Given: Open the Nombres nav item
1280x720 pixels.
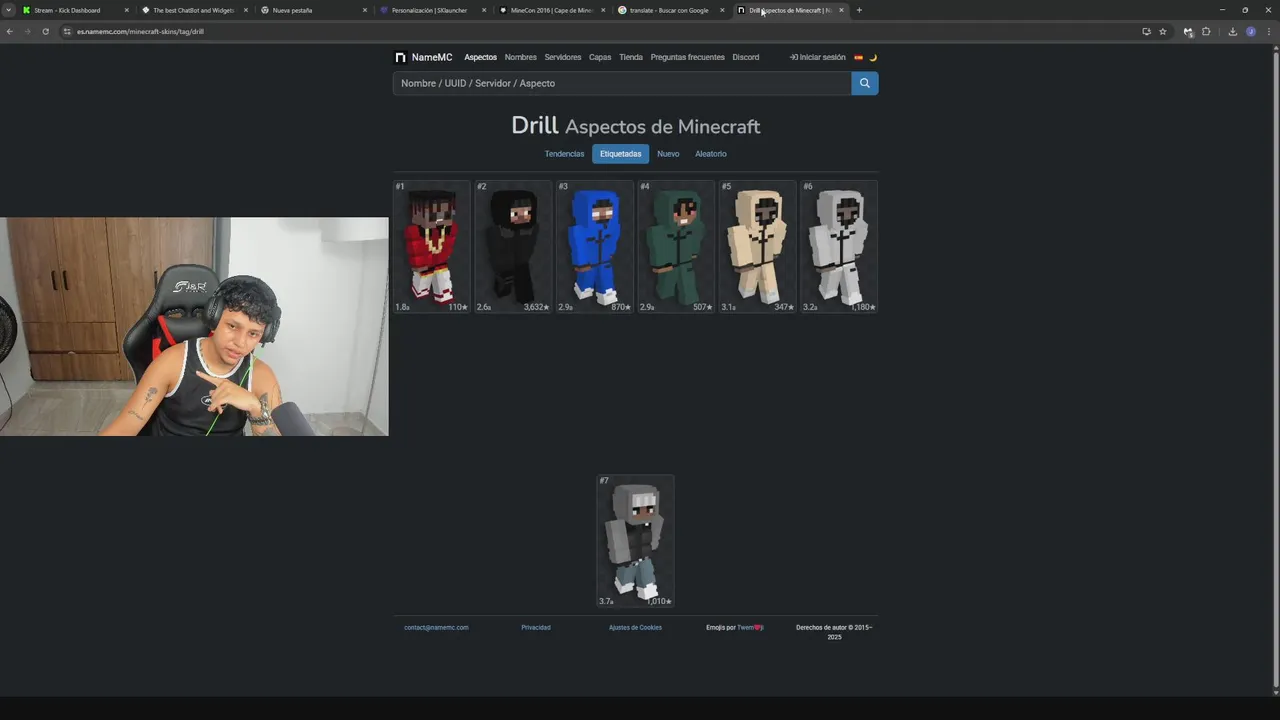Looking at the screenshot, I should coord(520,57).
